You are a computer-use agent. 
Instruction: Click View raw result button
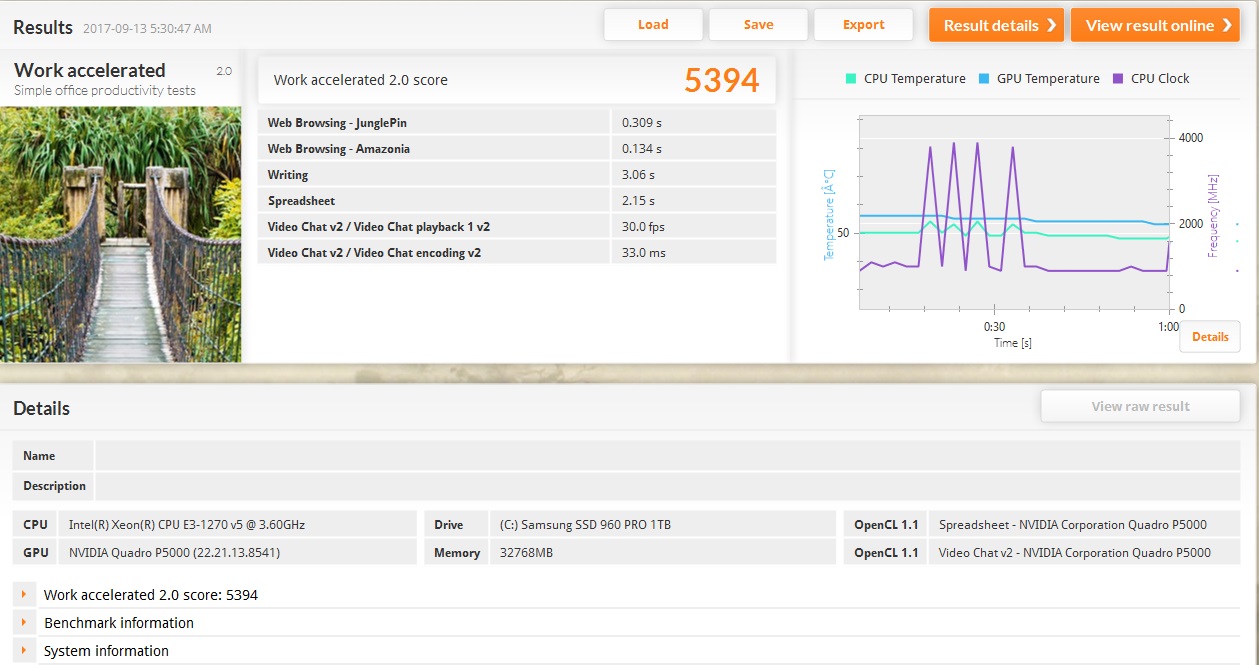click(1140, 406)
